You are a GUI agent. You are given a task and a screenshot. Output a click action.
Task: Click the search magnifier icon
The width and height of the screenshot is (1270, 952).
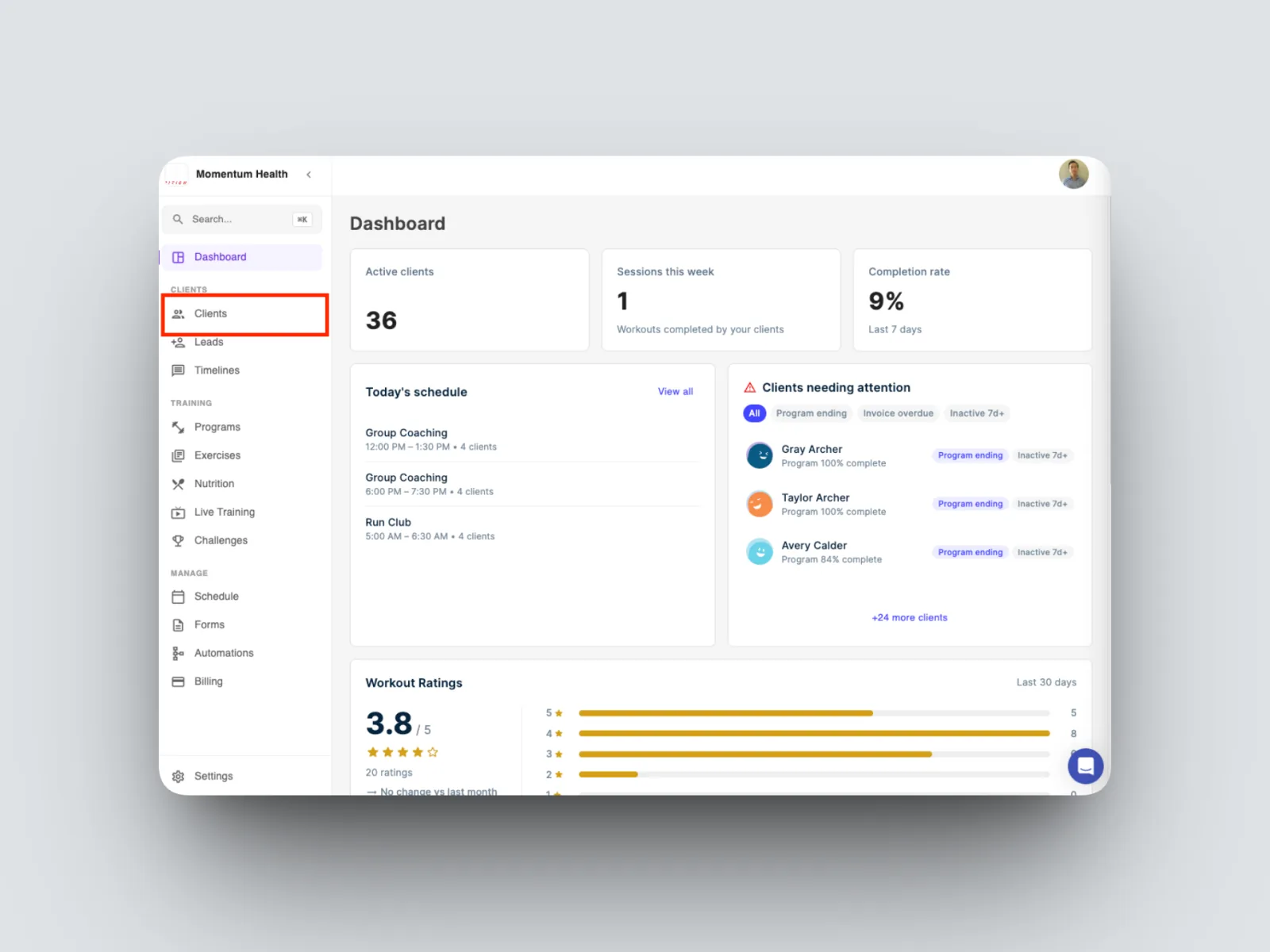(178, 219)
